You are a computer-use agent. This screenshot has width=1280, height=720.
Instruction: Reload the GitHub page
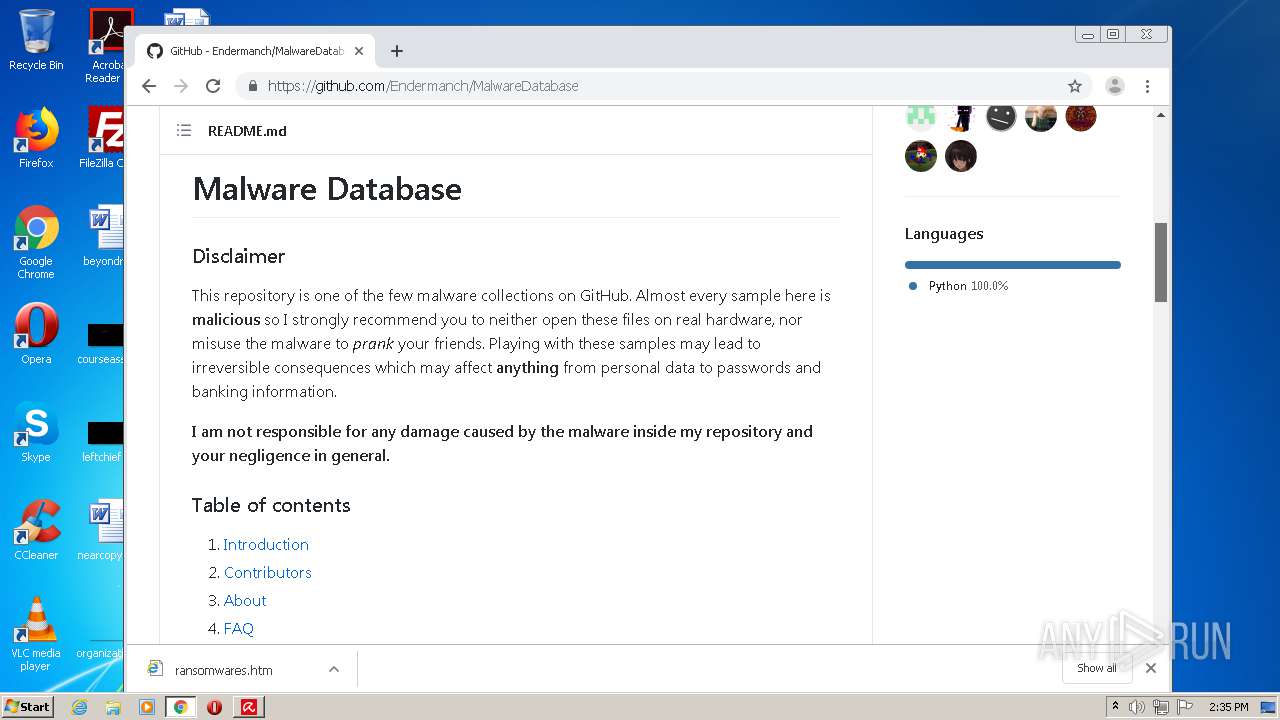point(213,86)
